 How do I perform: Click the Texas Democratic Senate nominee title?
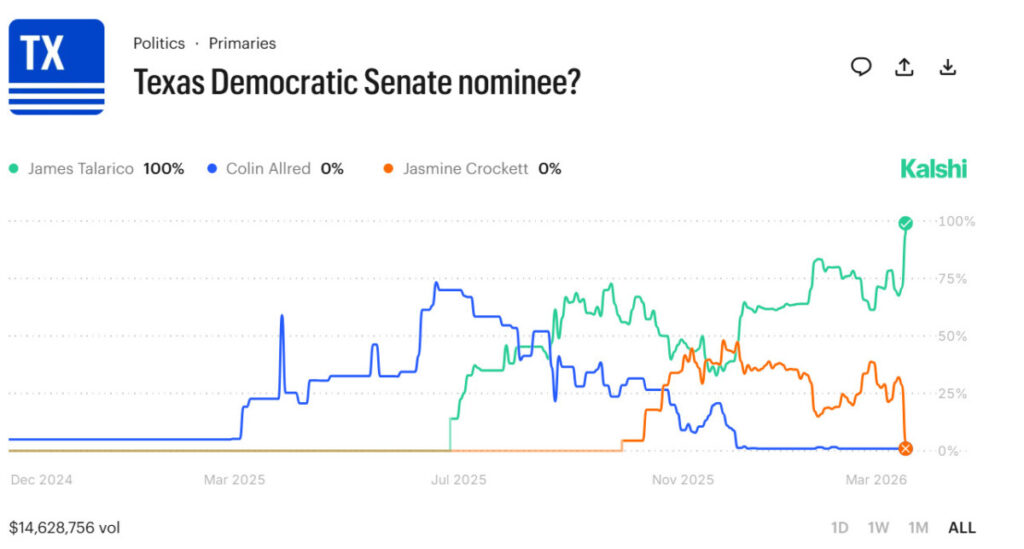coord(357,82)
